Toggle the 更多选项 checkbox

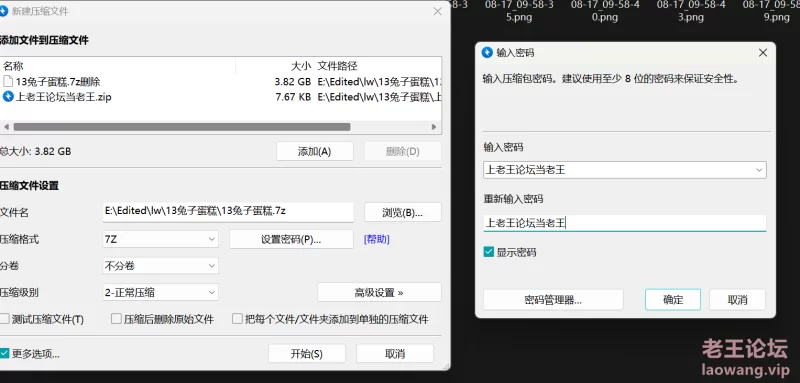(5, 353)
